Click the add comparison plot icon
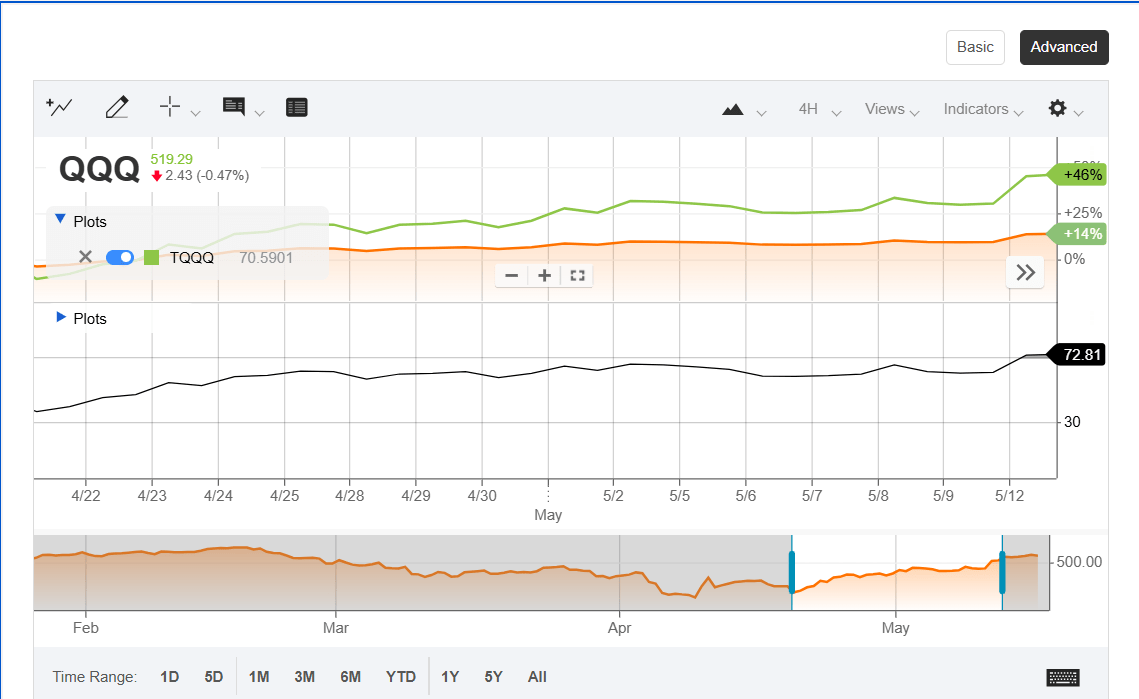Image resolution: width=1139 pixels, height=699 pixels. 60,107
